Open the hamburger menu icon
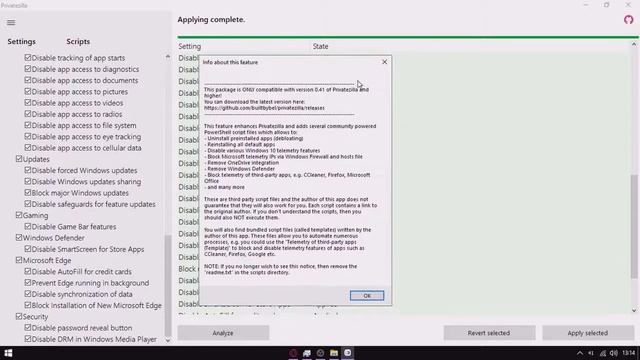 point(11,22)
